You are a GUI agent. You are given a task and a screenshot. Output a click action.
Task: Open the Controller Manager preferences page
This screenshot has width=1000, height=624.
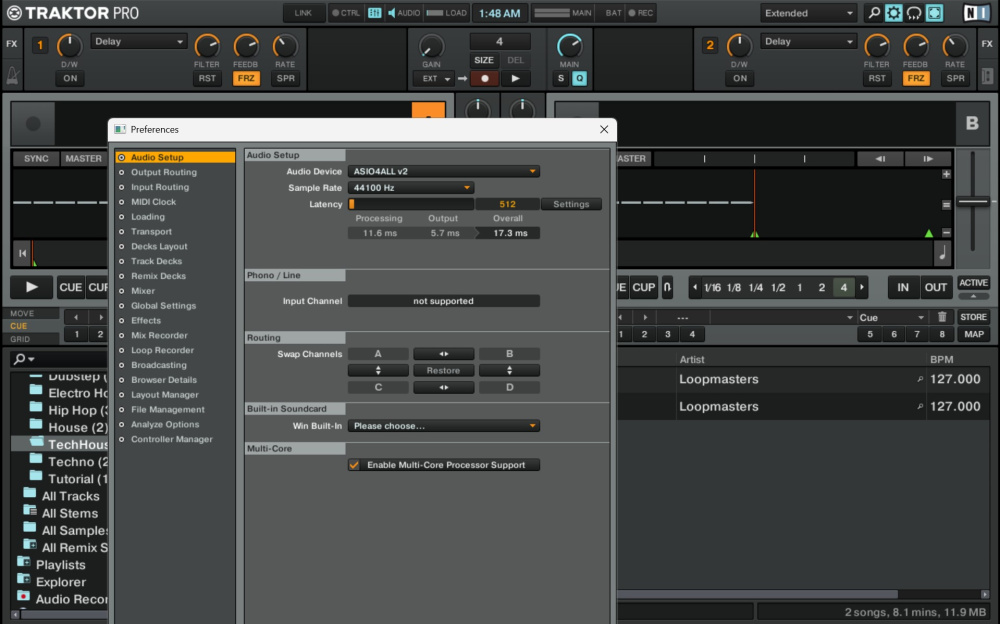(171, 439)
